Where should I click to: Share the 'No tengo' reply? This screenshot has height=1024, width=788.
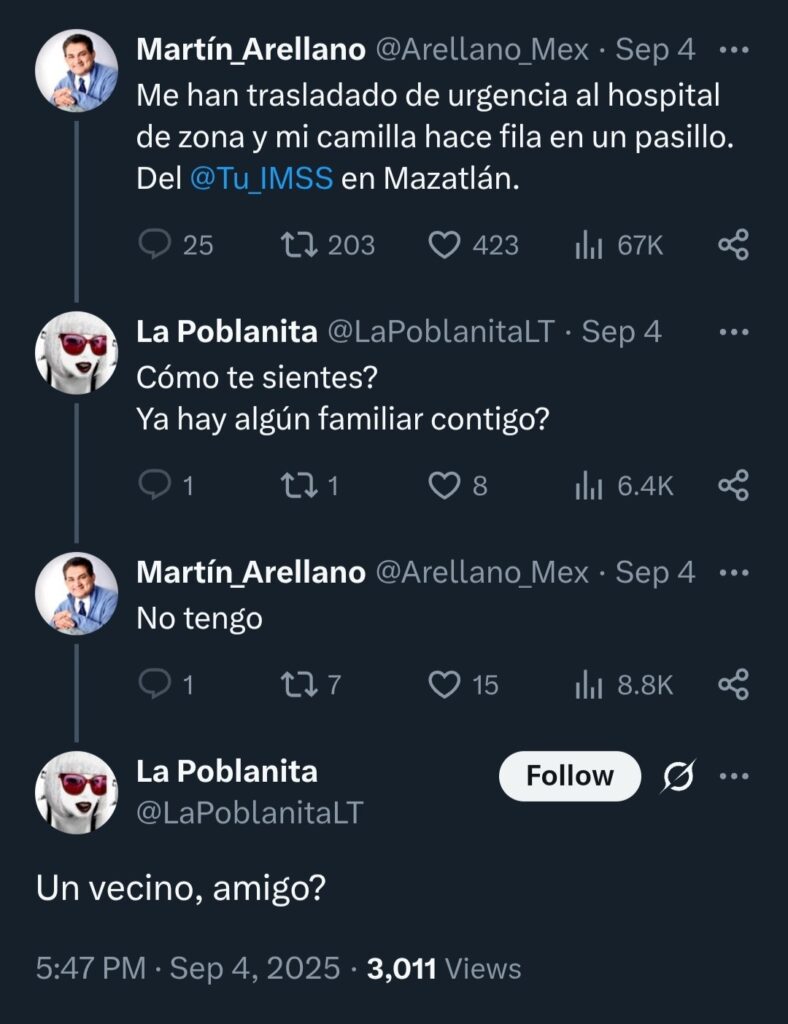pyautogui.click(x=734, y=685)
